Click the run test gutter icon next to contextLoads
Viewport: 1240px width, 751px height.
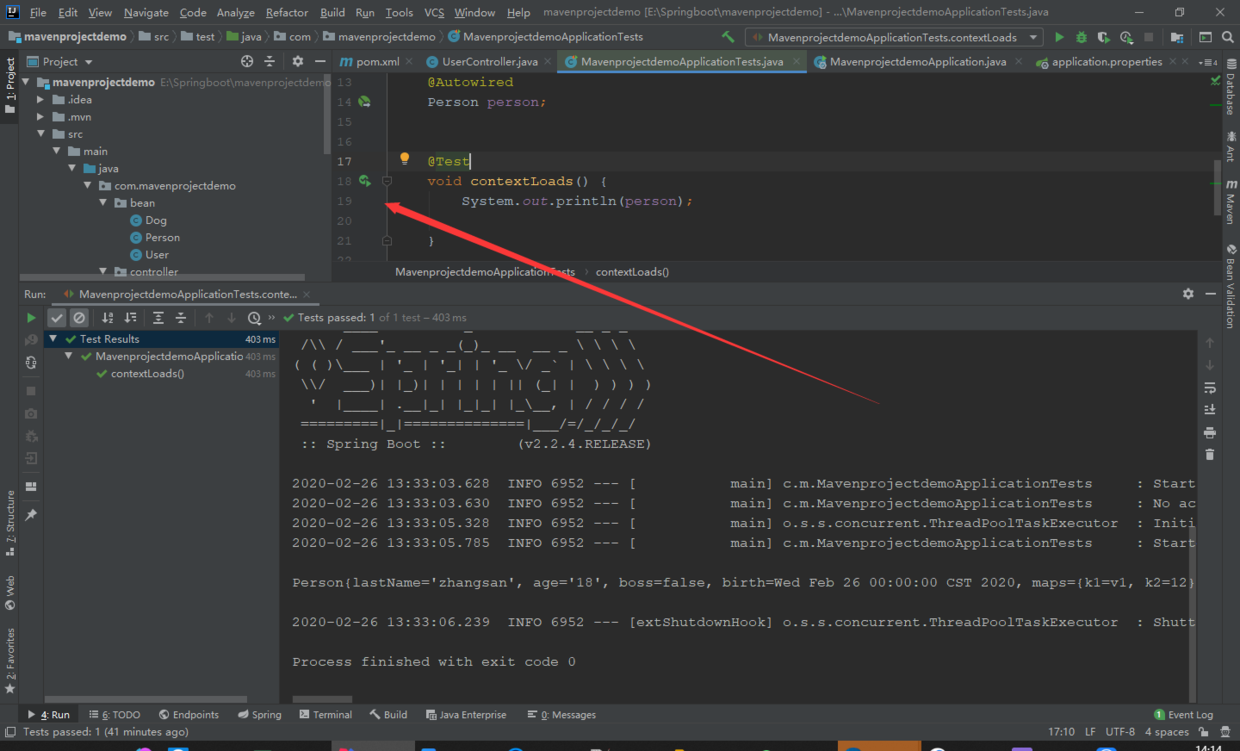(x=365, y=181)
